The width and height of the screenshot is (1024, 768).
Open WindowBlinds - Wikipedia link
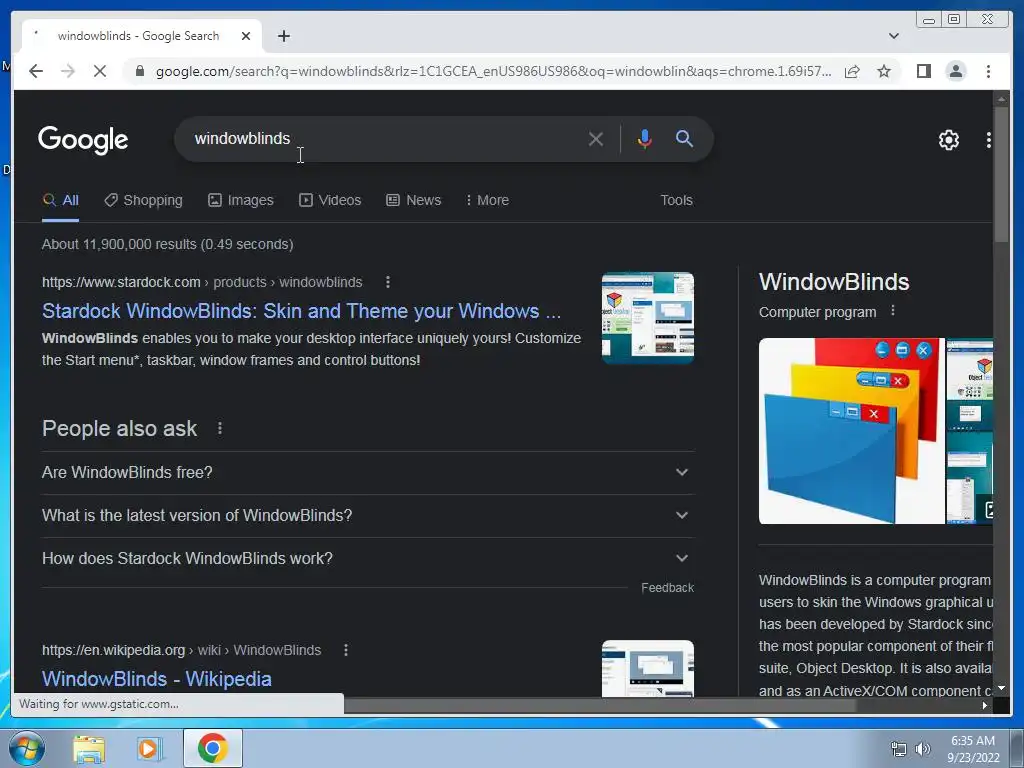tap(157, 679)
